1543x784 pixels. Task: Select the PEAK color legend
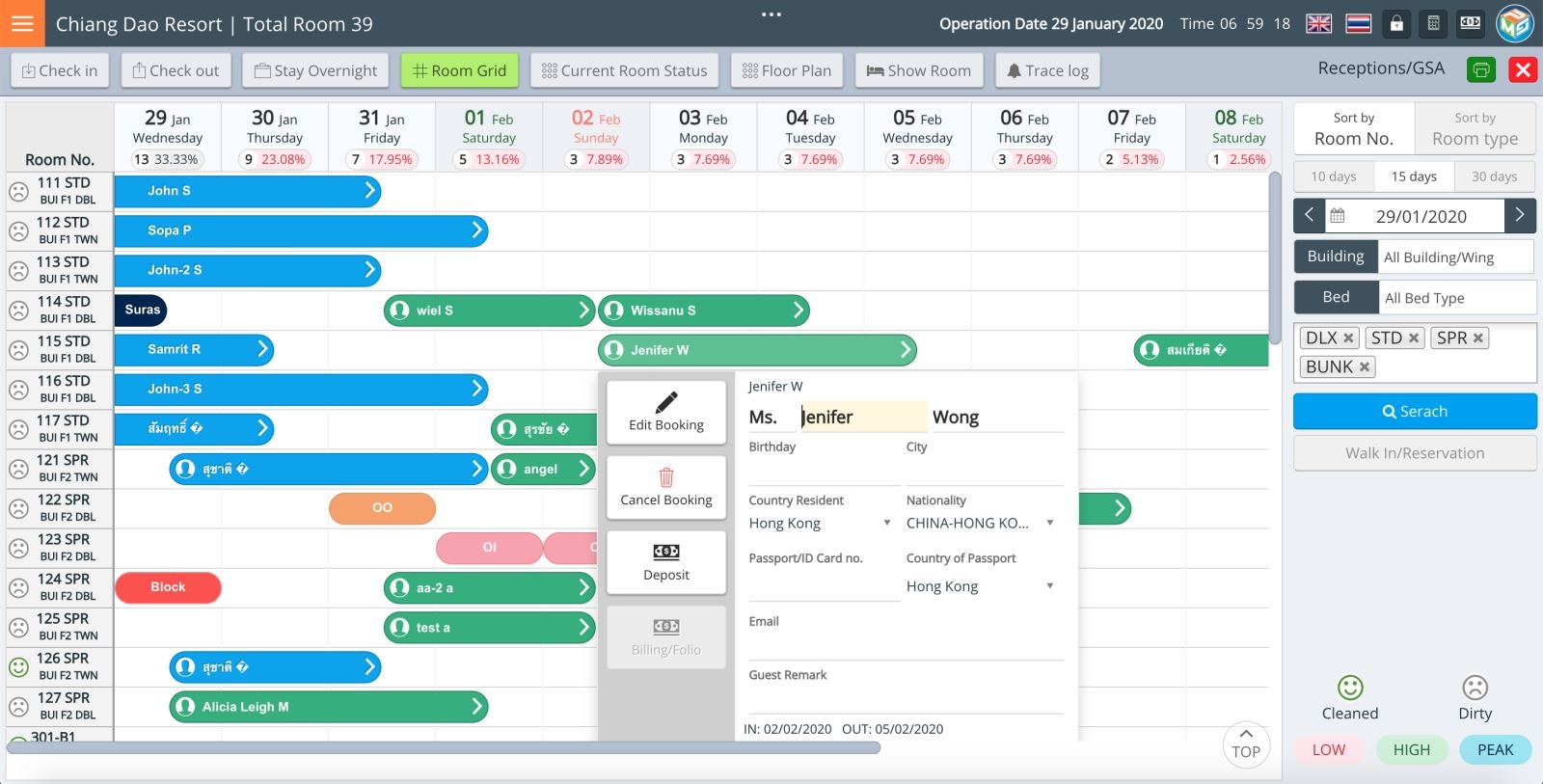[x=1495, y=750]
